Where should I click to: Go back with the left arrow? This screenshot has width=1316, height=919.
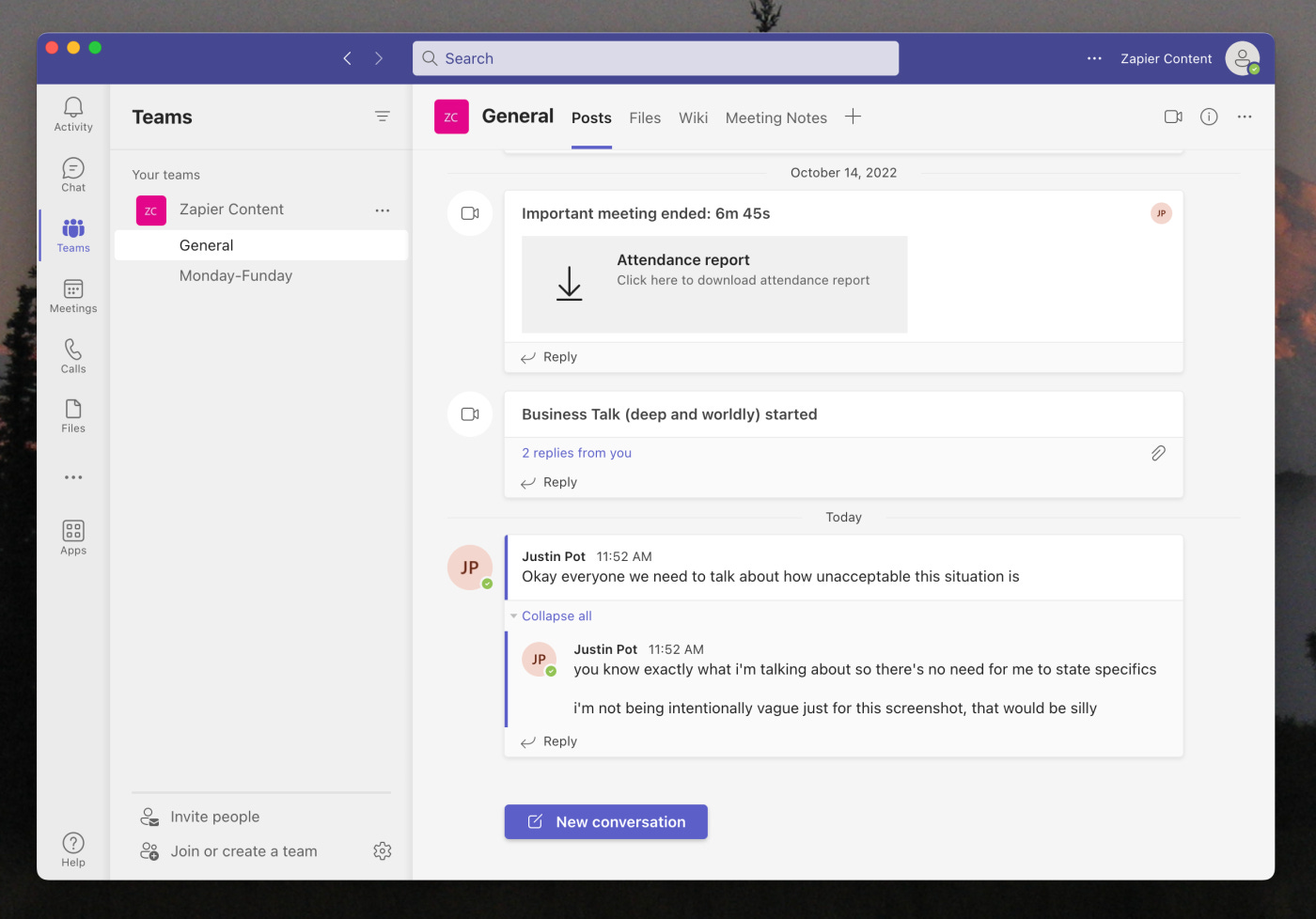[348, 58]
